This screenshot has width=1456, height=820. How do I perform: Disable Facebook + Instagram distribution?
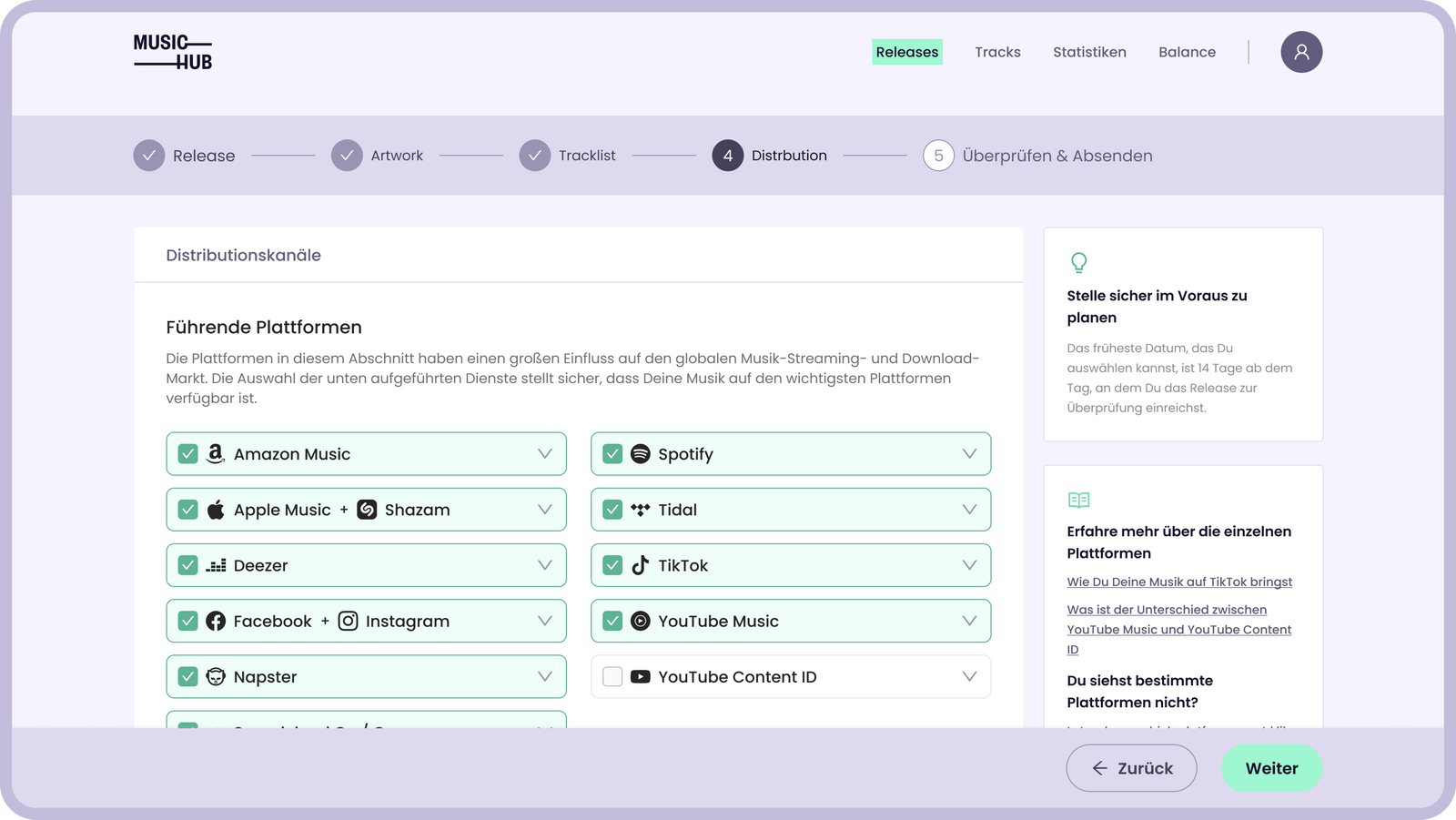click(x=187, y=621)
